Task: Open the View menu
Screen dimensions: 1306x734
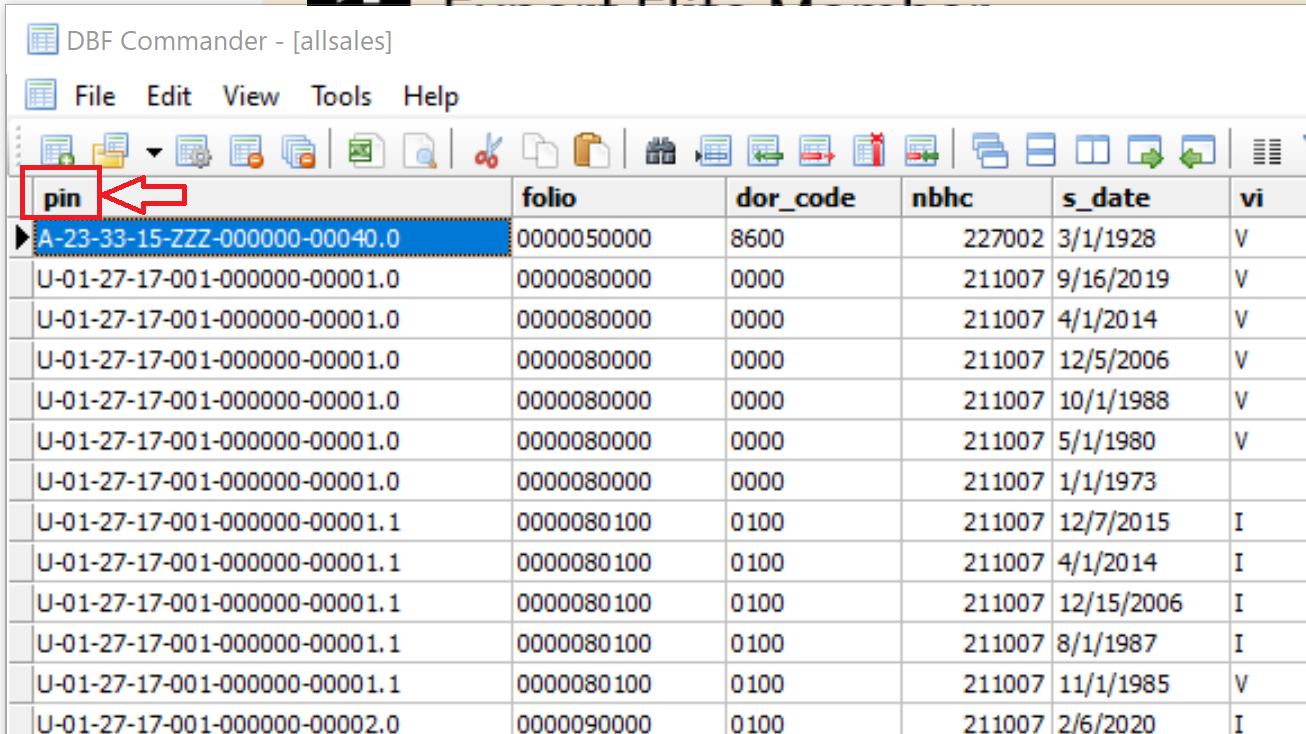Action: click(249, 96)
